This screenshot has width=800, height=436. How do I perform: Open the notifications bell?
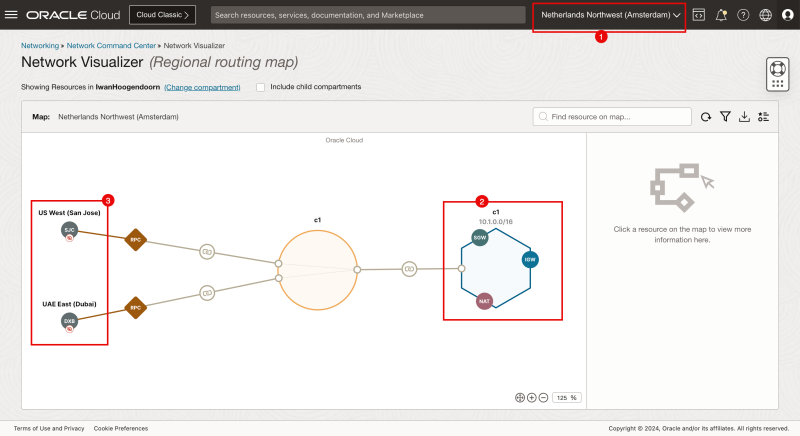click(721, 15)
